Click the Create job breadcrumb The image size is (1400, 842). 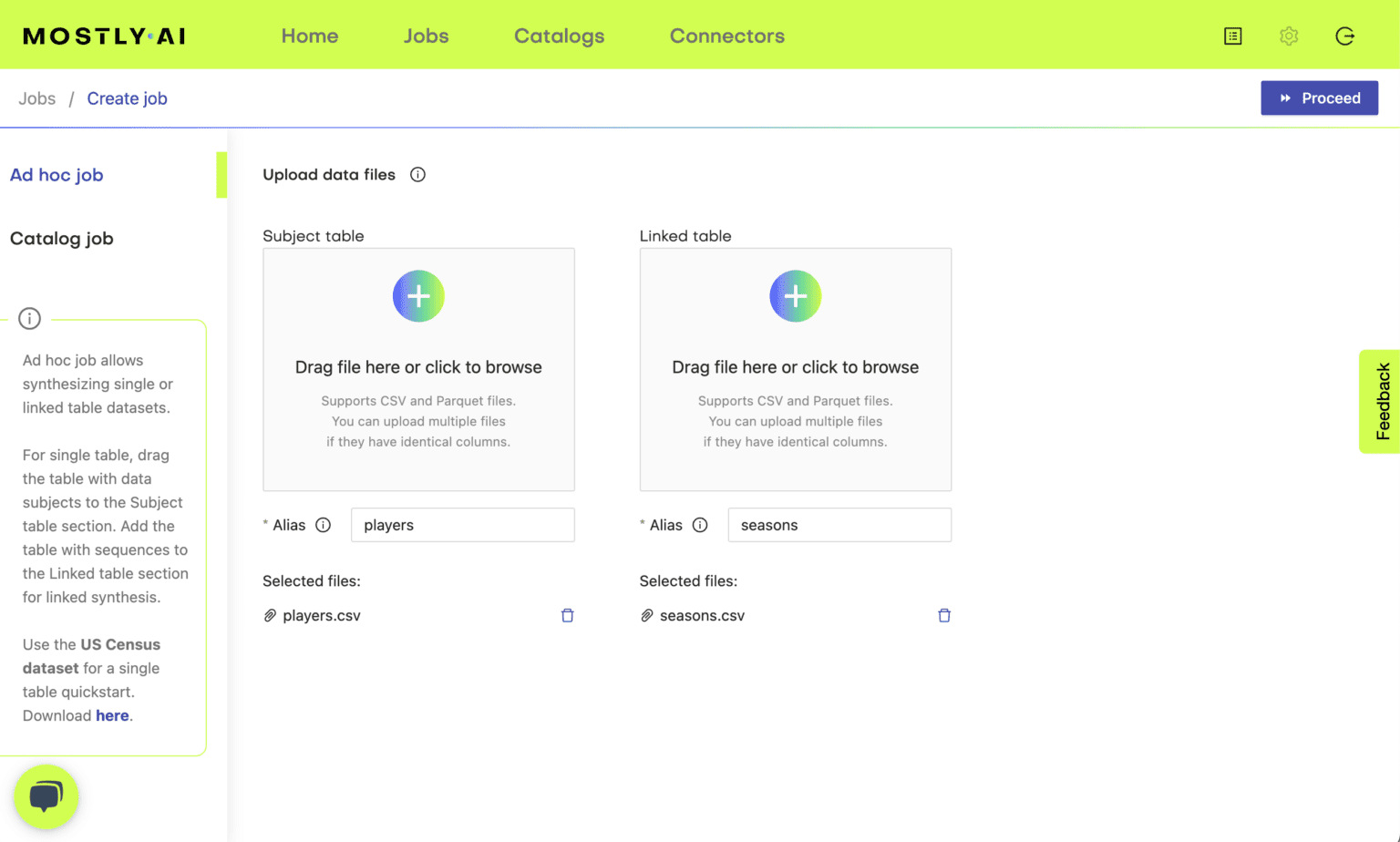pos(128,98)
